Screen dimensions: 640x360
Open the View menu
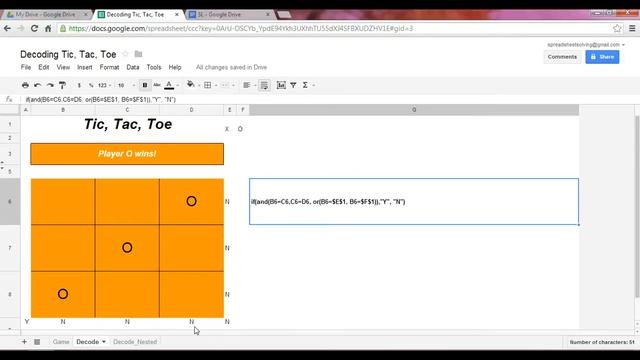coord(63,67)
